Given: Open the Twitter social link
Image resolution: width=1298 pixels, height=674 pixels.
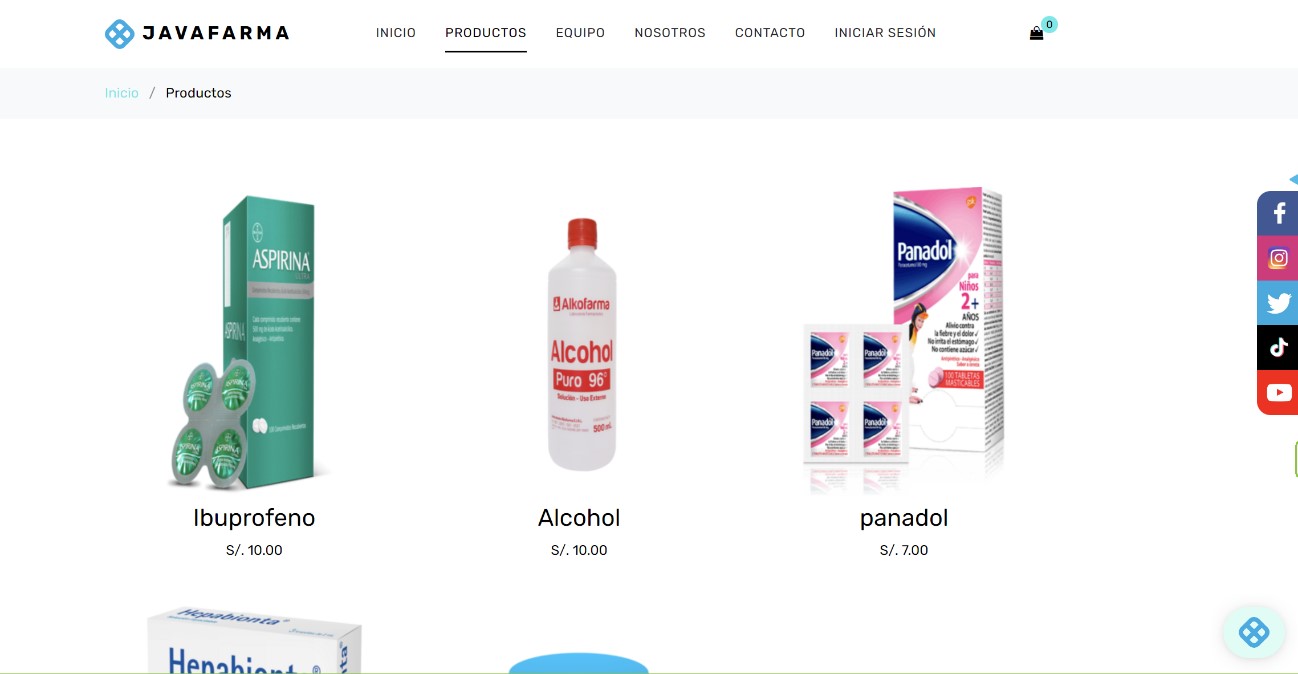Looking at the screenshot, I should [1278, 303].
